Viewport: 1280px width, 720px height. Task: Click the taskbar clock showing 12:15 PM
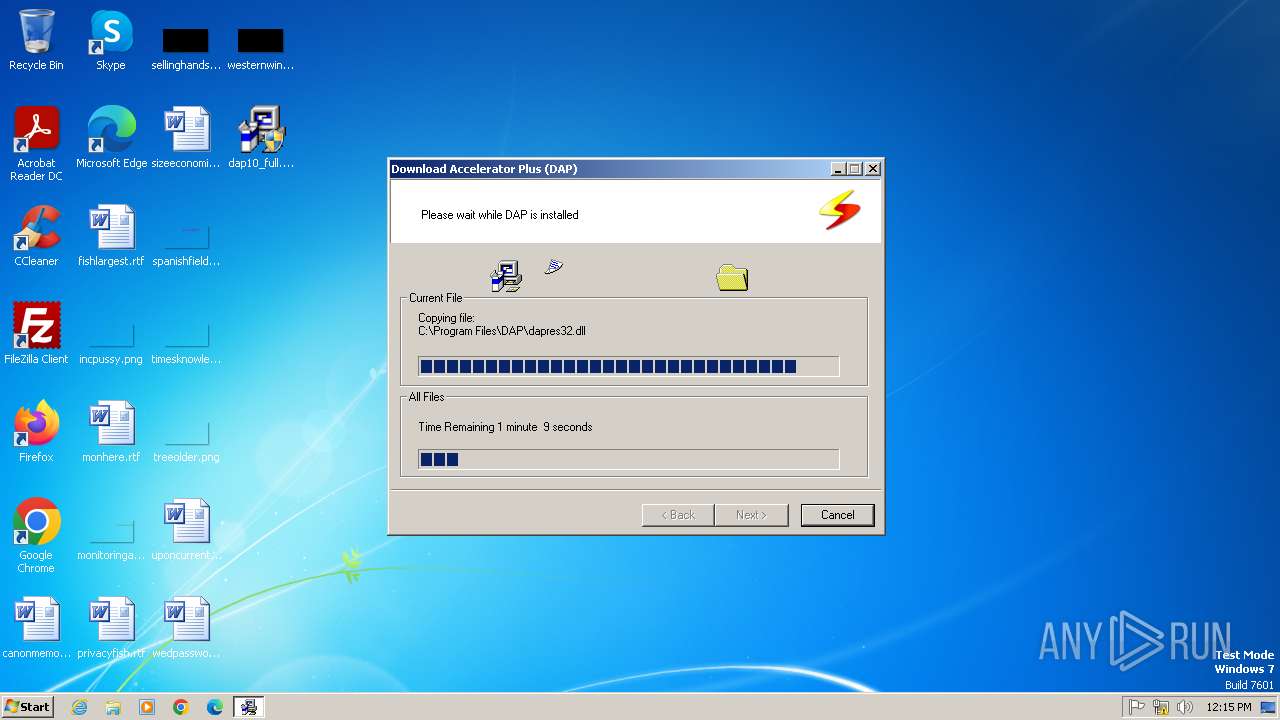coord(1229,707)
